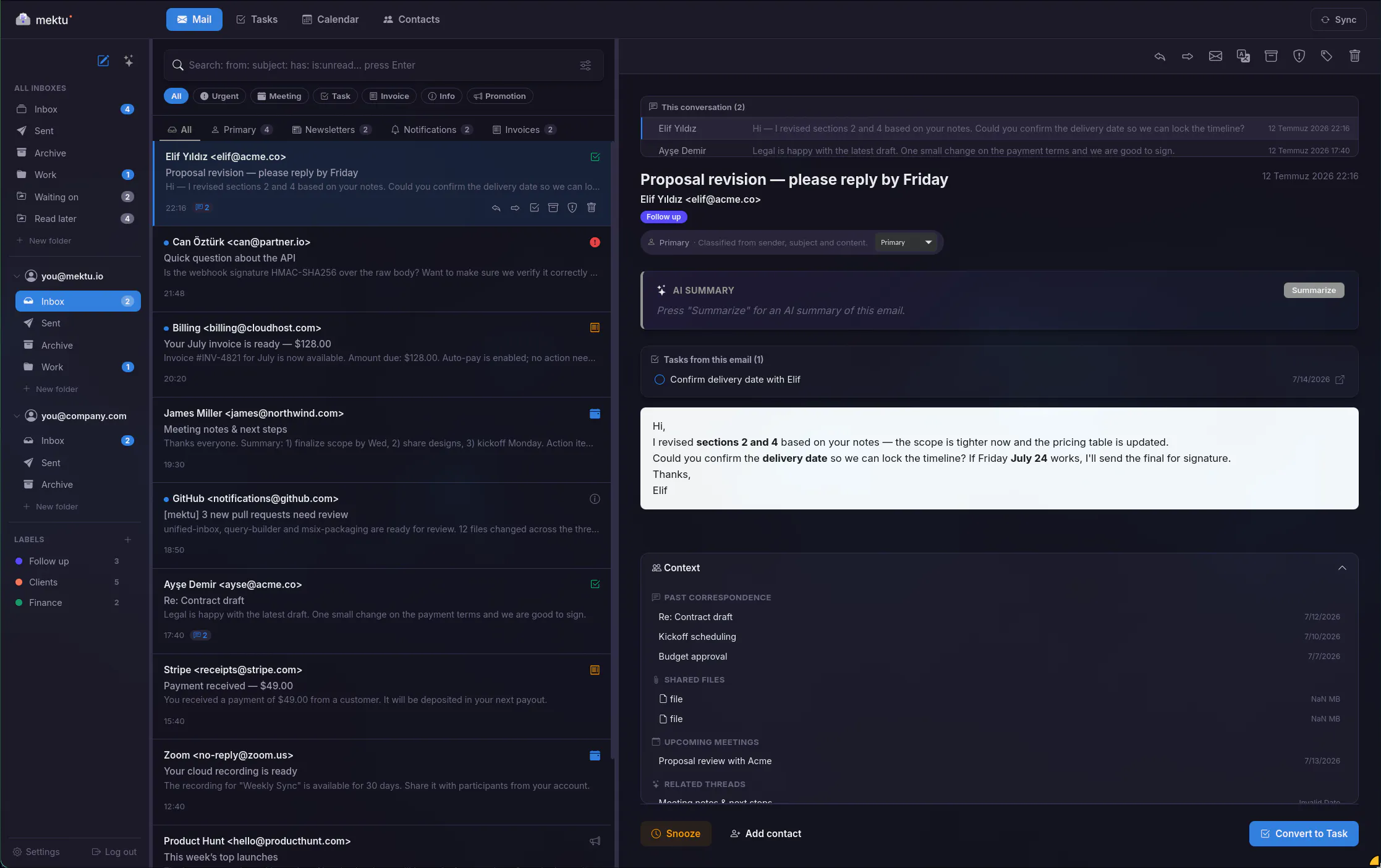The width and height of the screenshot is (1381, 868).
Task: Click Add contact
Action: click(766, 834)
